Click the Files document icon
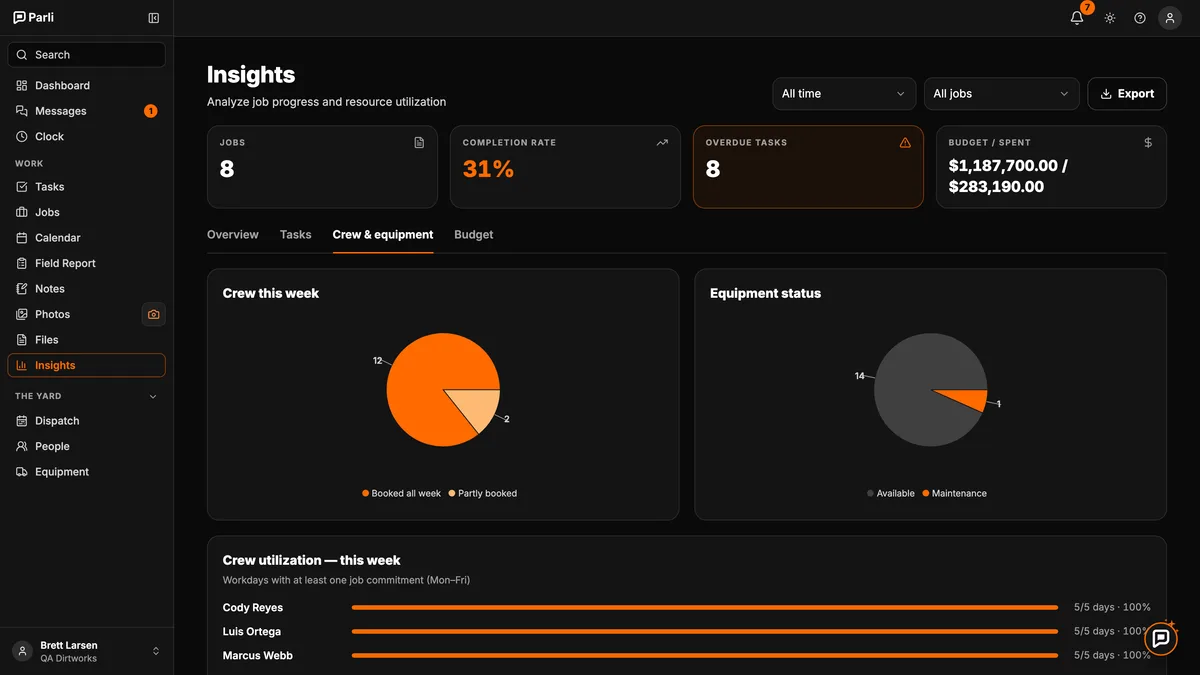Screen dimensions: 1200x675 (x=22, y=340)
